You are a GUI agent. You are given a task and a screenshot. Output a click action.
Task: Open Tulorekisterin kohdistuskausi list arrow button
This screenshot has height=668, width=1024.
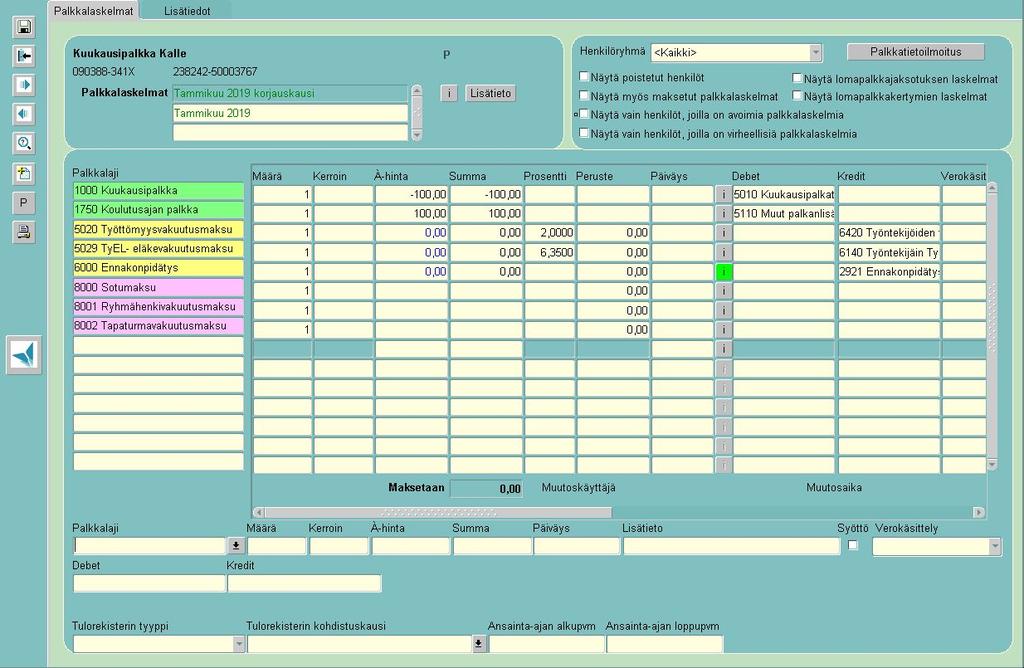[479, 644]
